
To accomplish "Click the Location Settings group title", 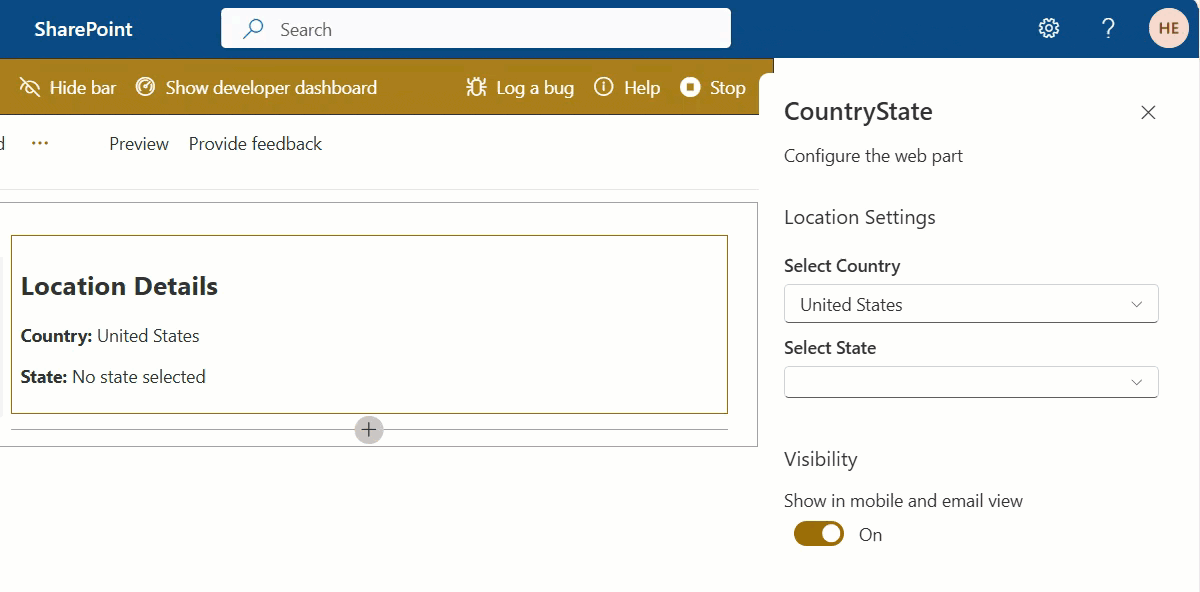I will [860, 217].
